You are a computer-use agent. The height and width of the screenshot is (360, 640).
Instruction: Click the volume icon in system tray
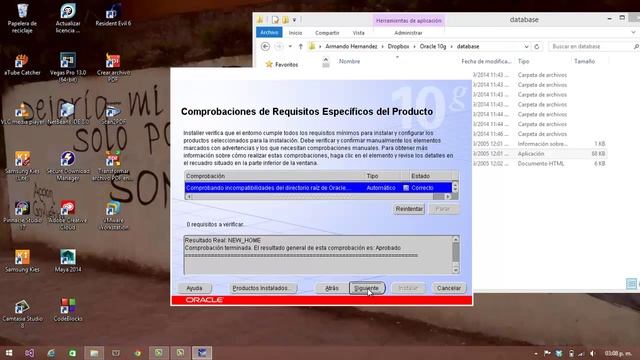593,353
